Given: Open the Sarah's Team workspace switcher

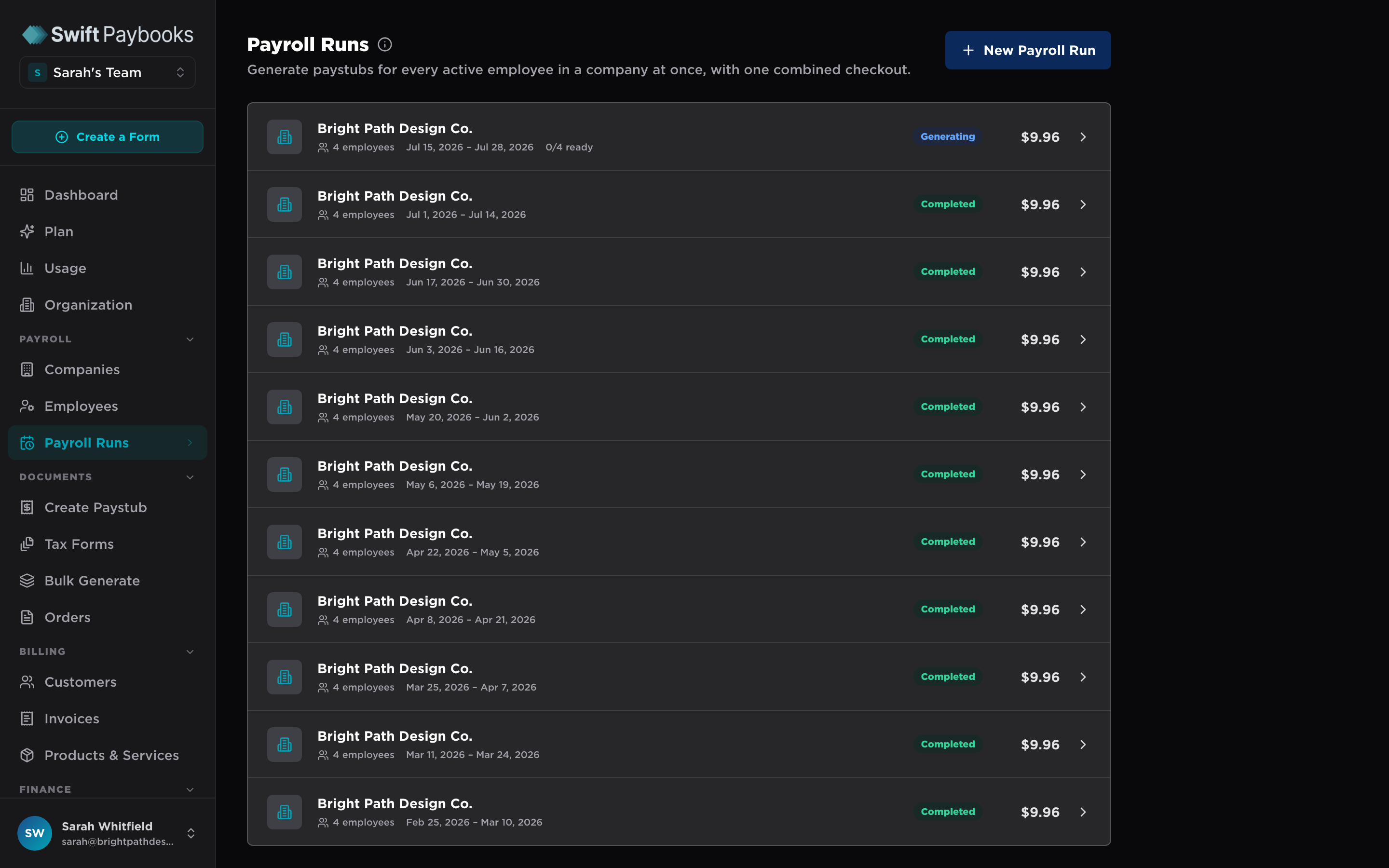Looking at the screenshot, I should pos(108,72).
